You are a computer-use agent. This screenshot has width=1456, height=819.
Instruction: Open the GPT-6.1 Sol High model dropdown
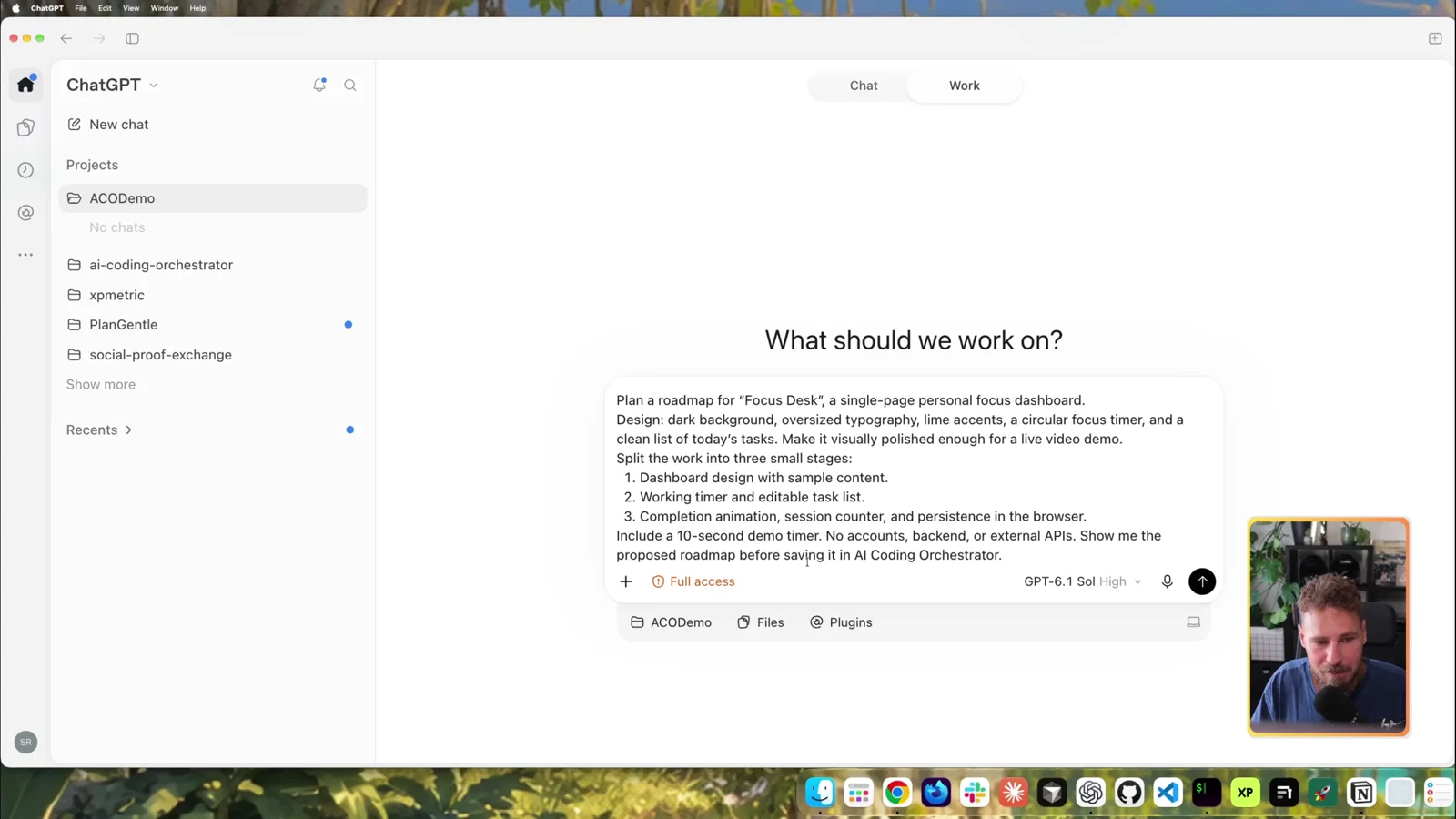coord(1082,581)
